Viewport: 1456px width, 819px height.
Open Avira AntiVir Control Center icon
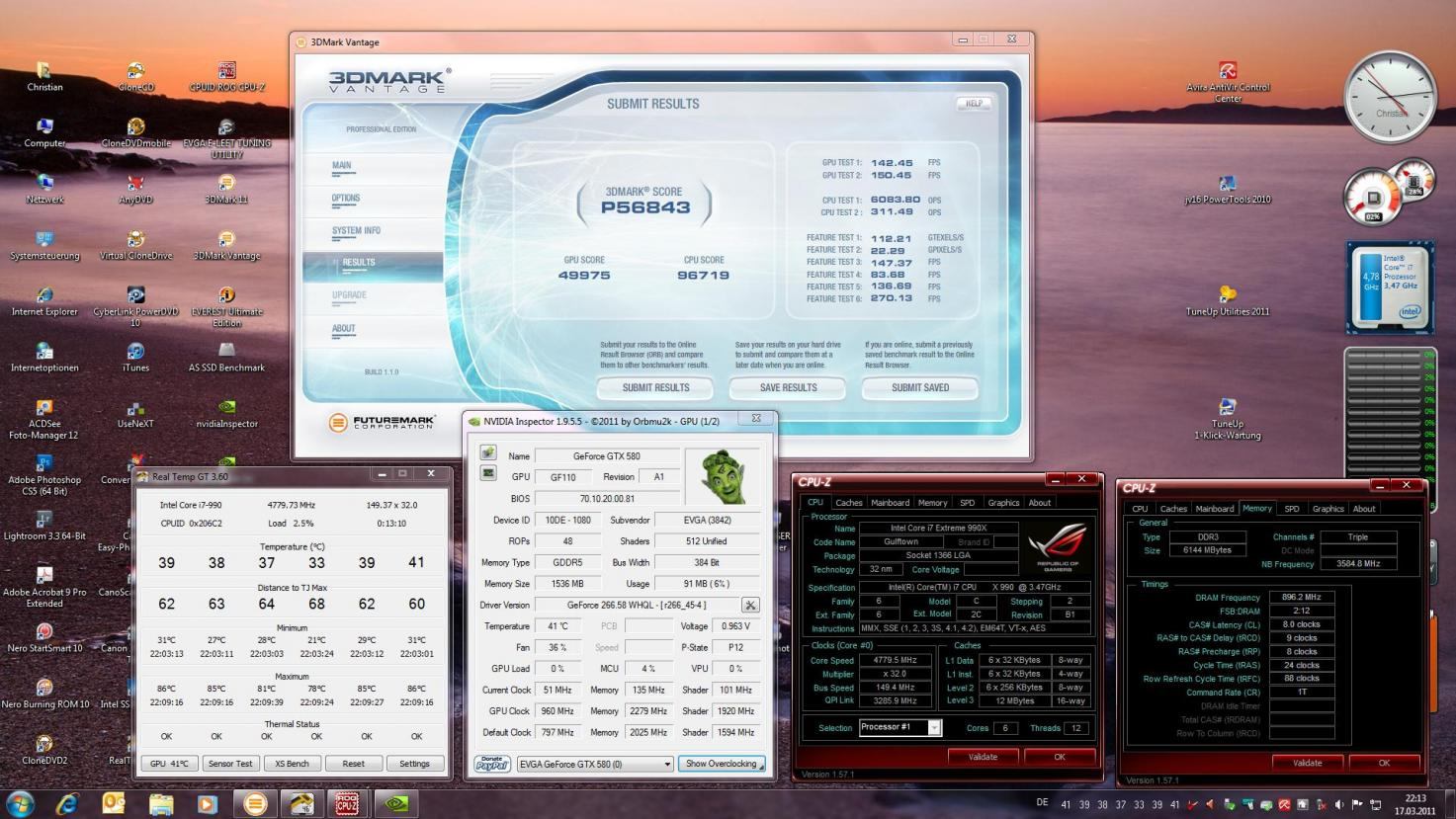pyautogui.click(x=1228, y=82)
